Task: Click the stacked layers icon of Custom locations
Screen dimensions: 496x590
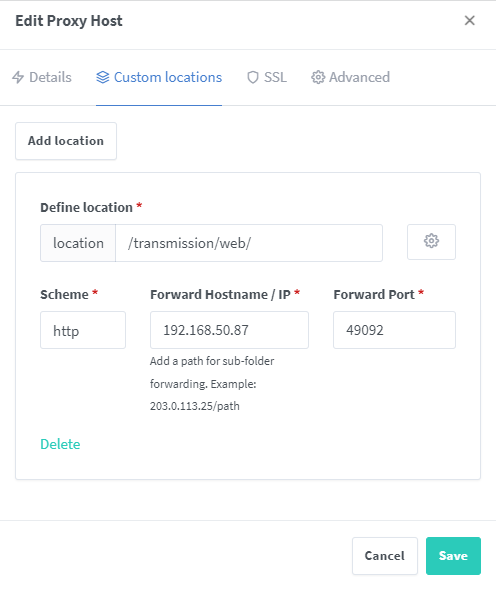Action: click(x=102, y=77)
